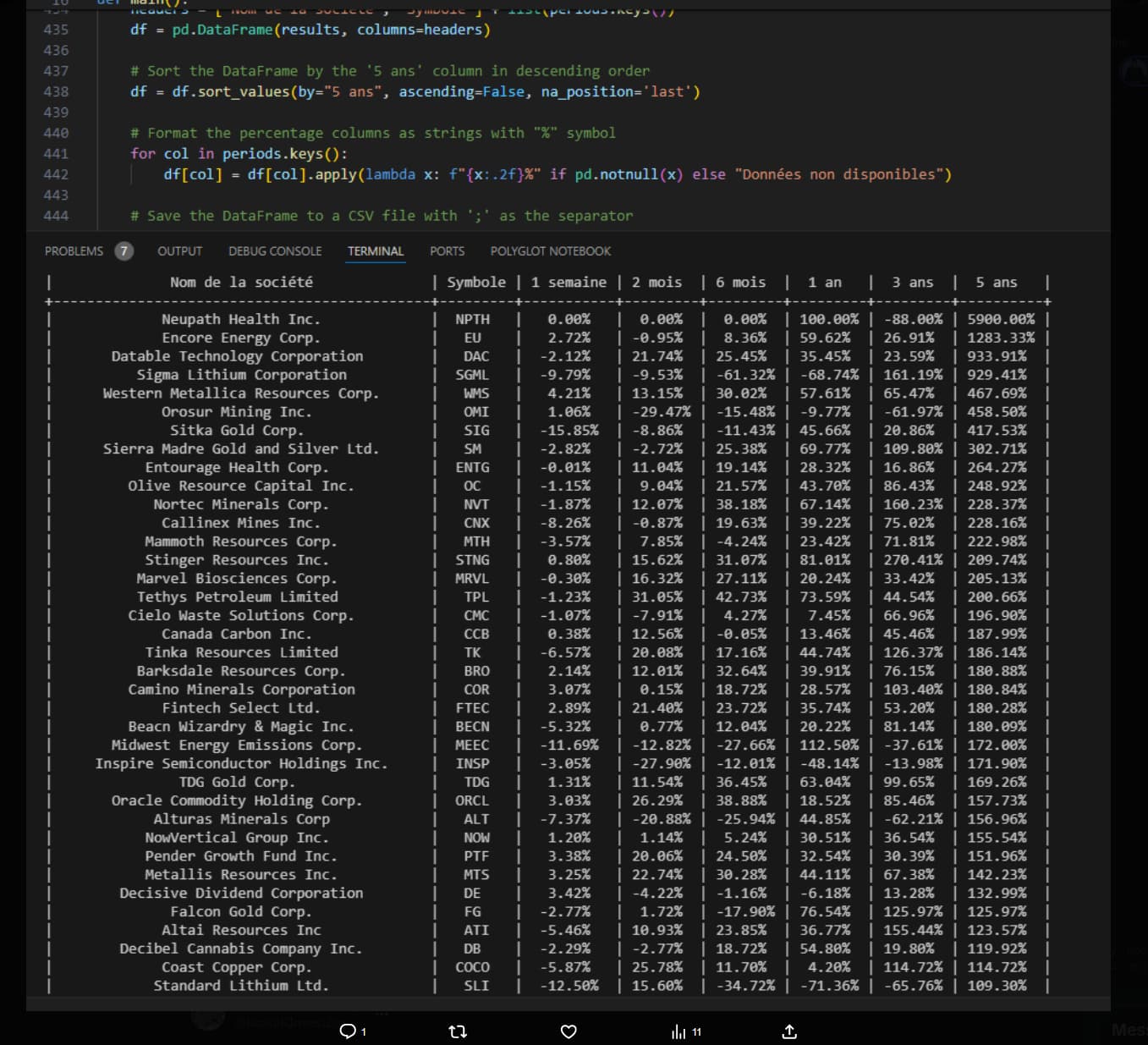
Task: Click the '1 semaine' column header
Action: [x=569, y=282]
